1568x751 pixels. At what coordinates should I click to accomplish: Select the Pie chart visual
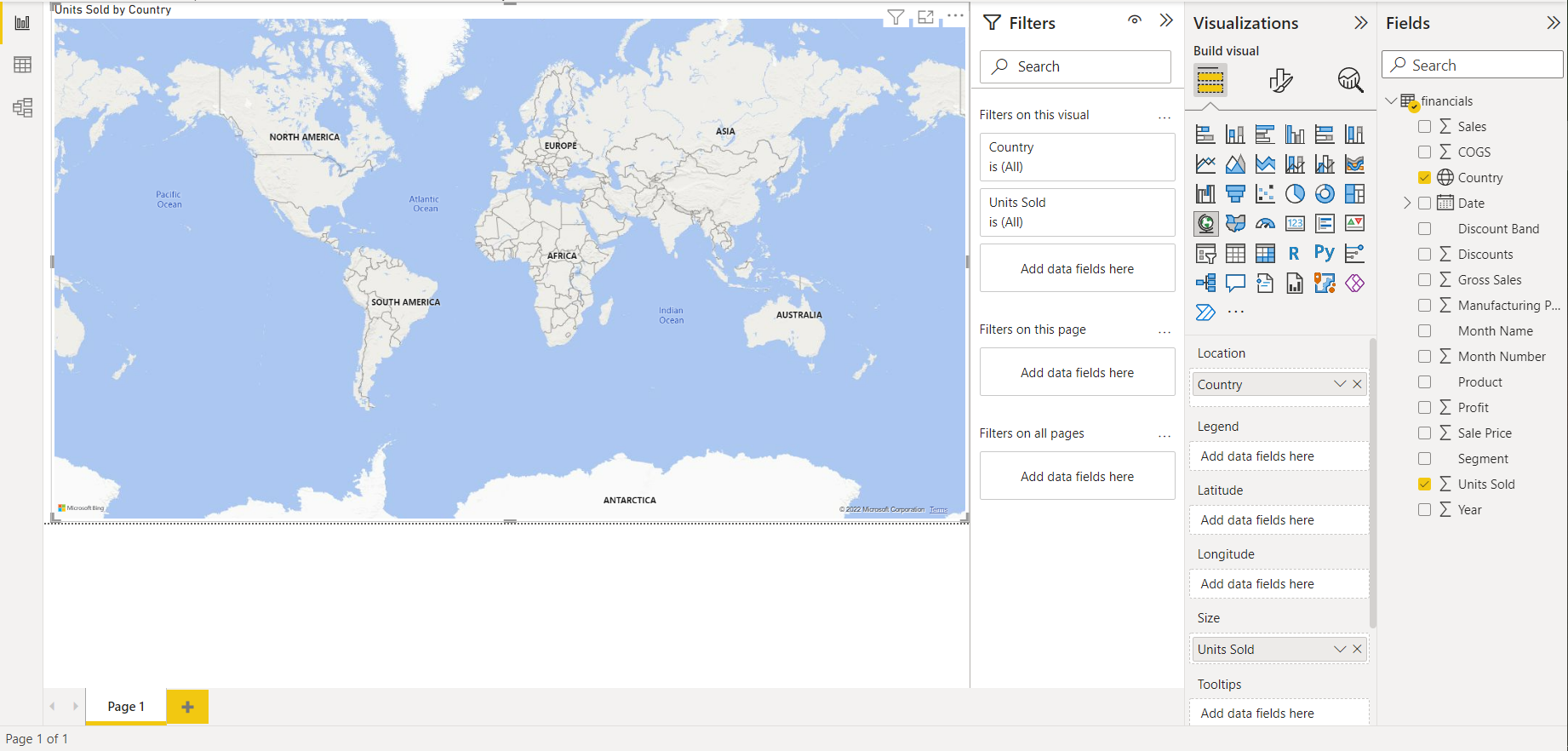point(1295,194)
